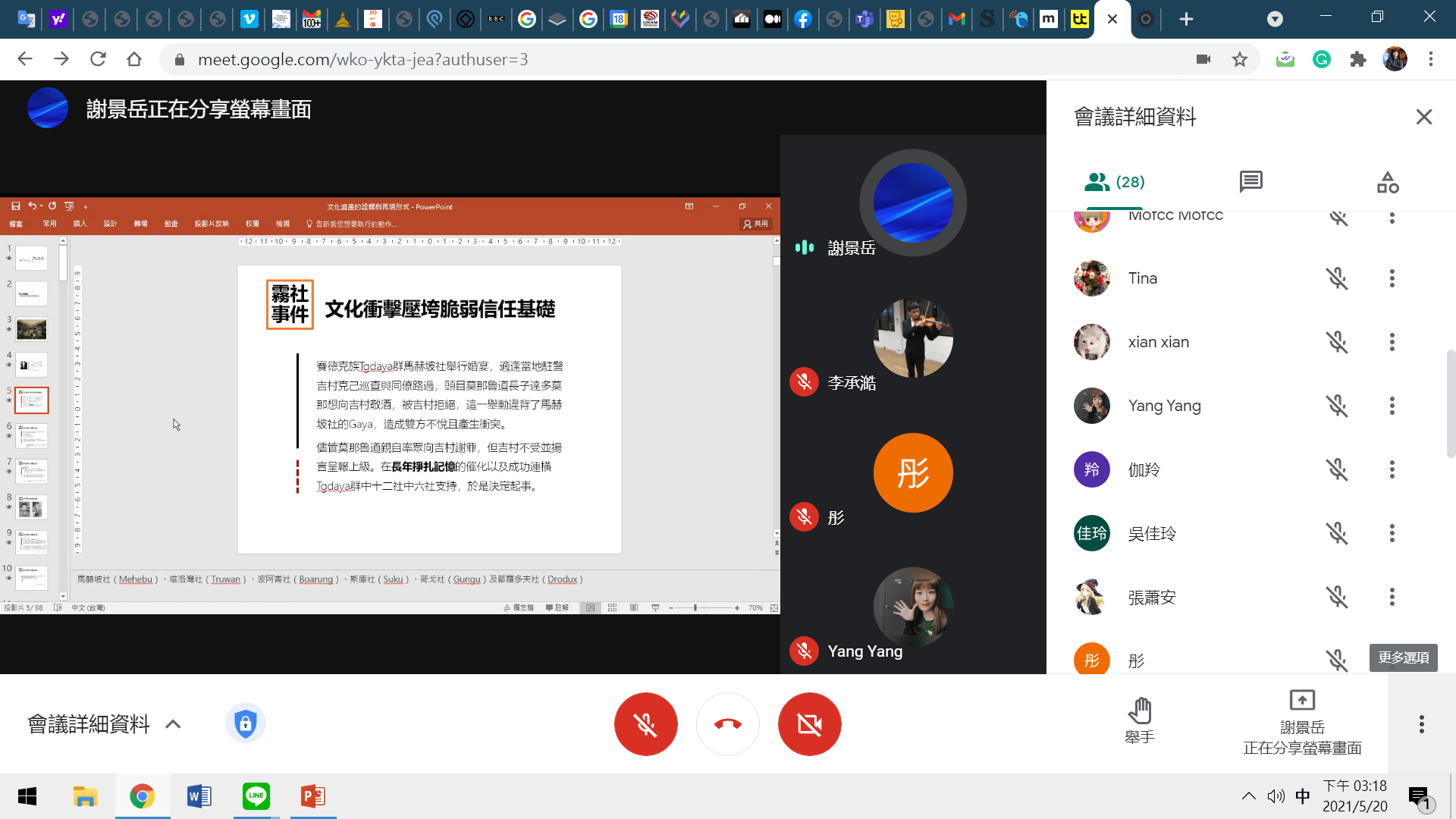Image resolution: width=1456 pixels, height=819 pixels.
Task: Click the 舉手 raise hand label
Action: click(x=1139, y=737)
